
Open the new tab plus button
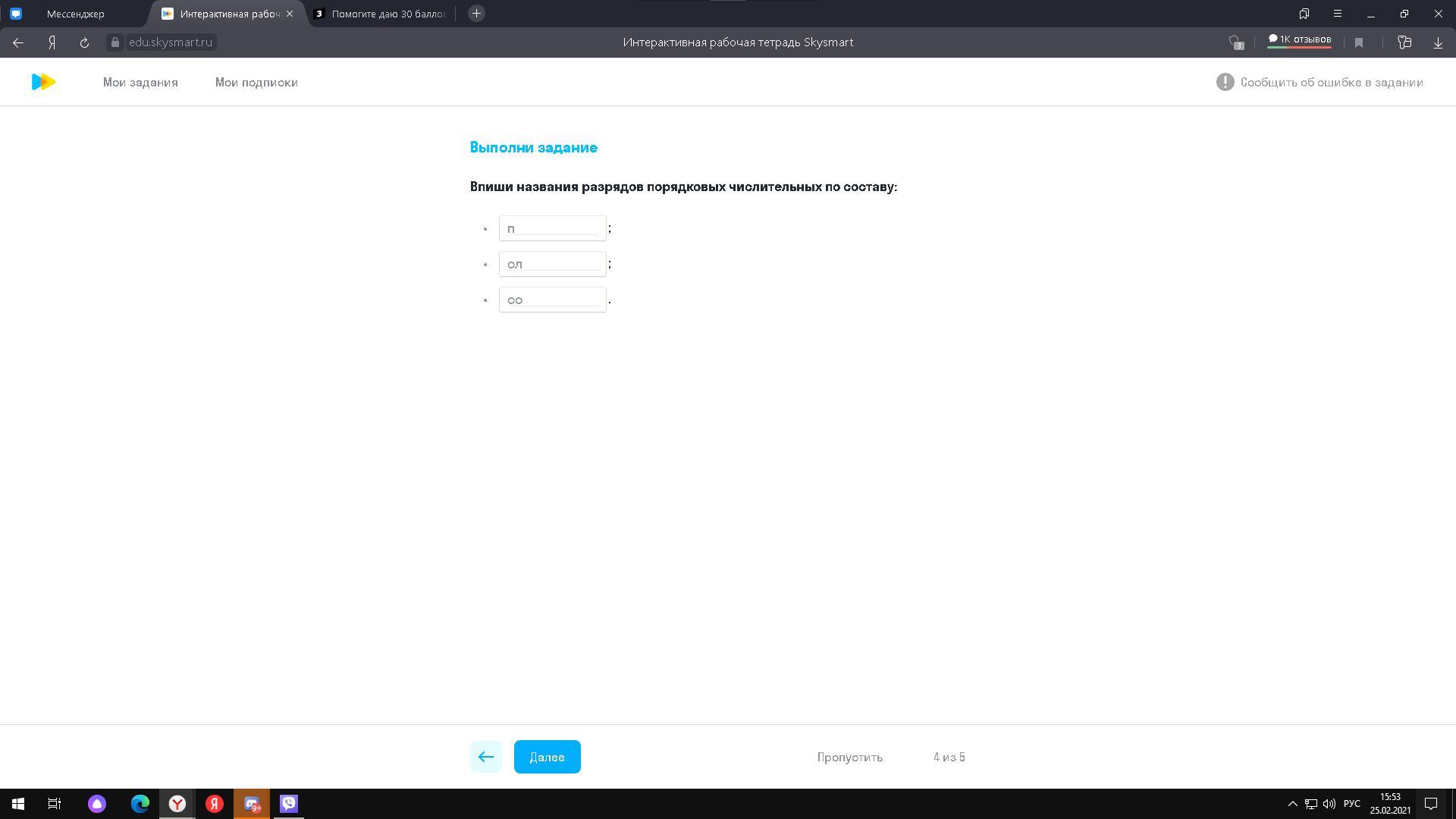476,14
